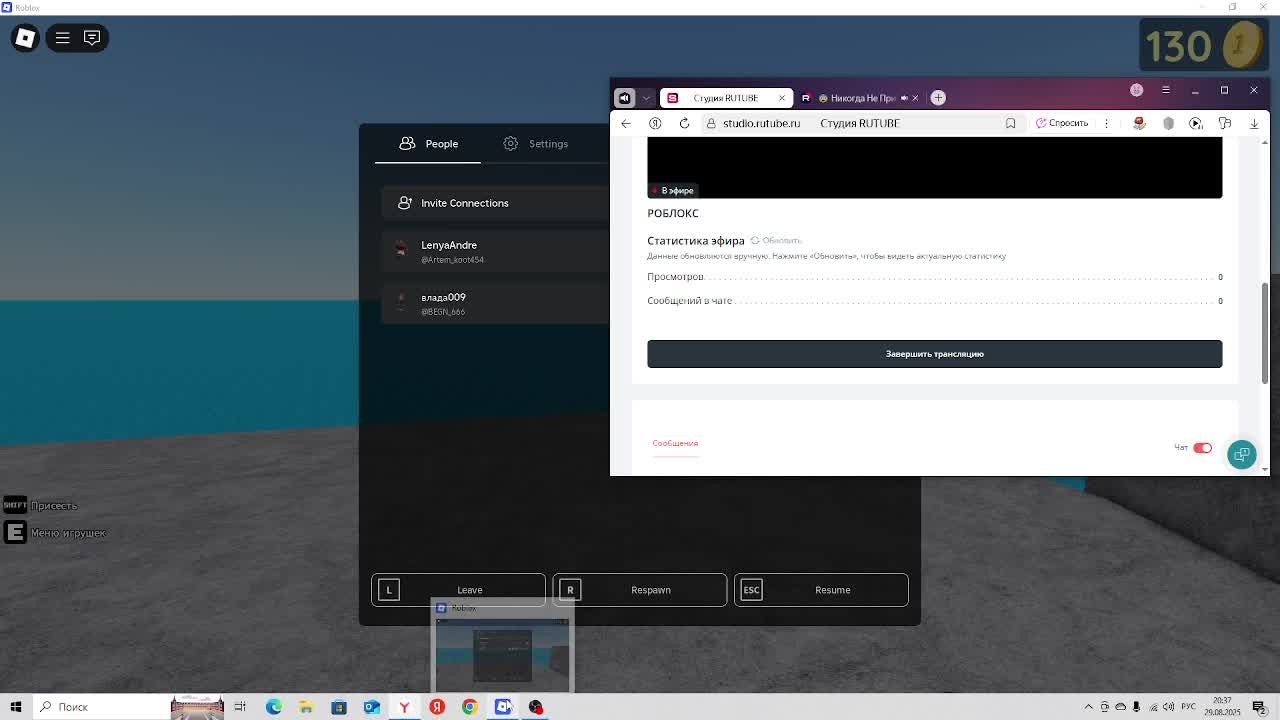1280x720 pixels.
Task: Switch to the Settings tab in Roblox menu
Action: point(536,144)
